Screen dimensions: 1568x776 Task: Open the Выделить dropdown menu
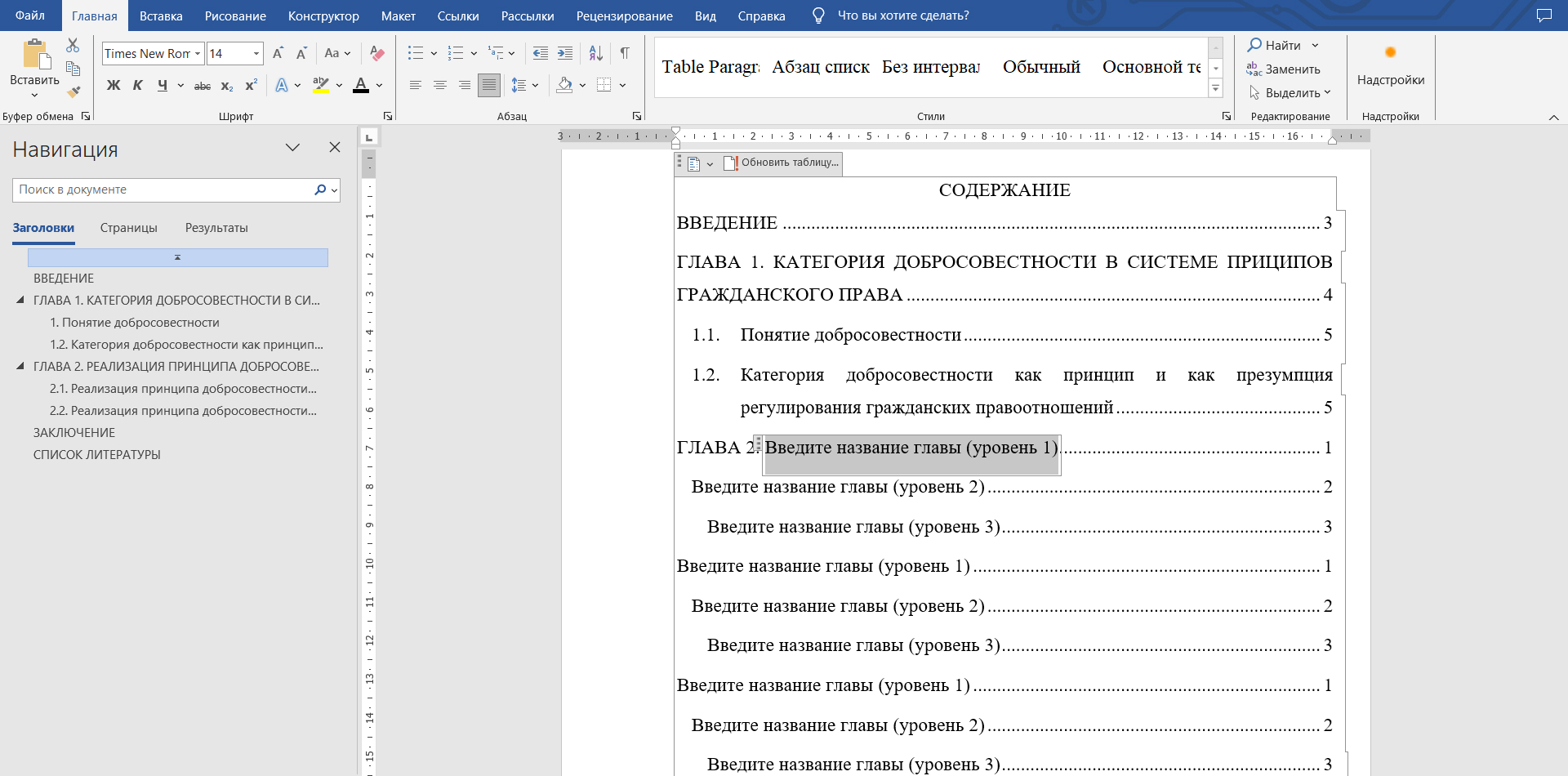point(1290,93)
